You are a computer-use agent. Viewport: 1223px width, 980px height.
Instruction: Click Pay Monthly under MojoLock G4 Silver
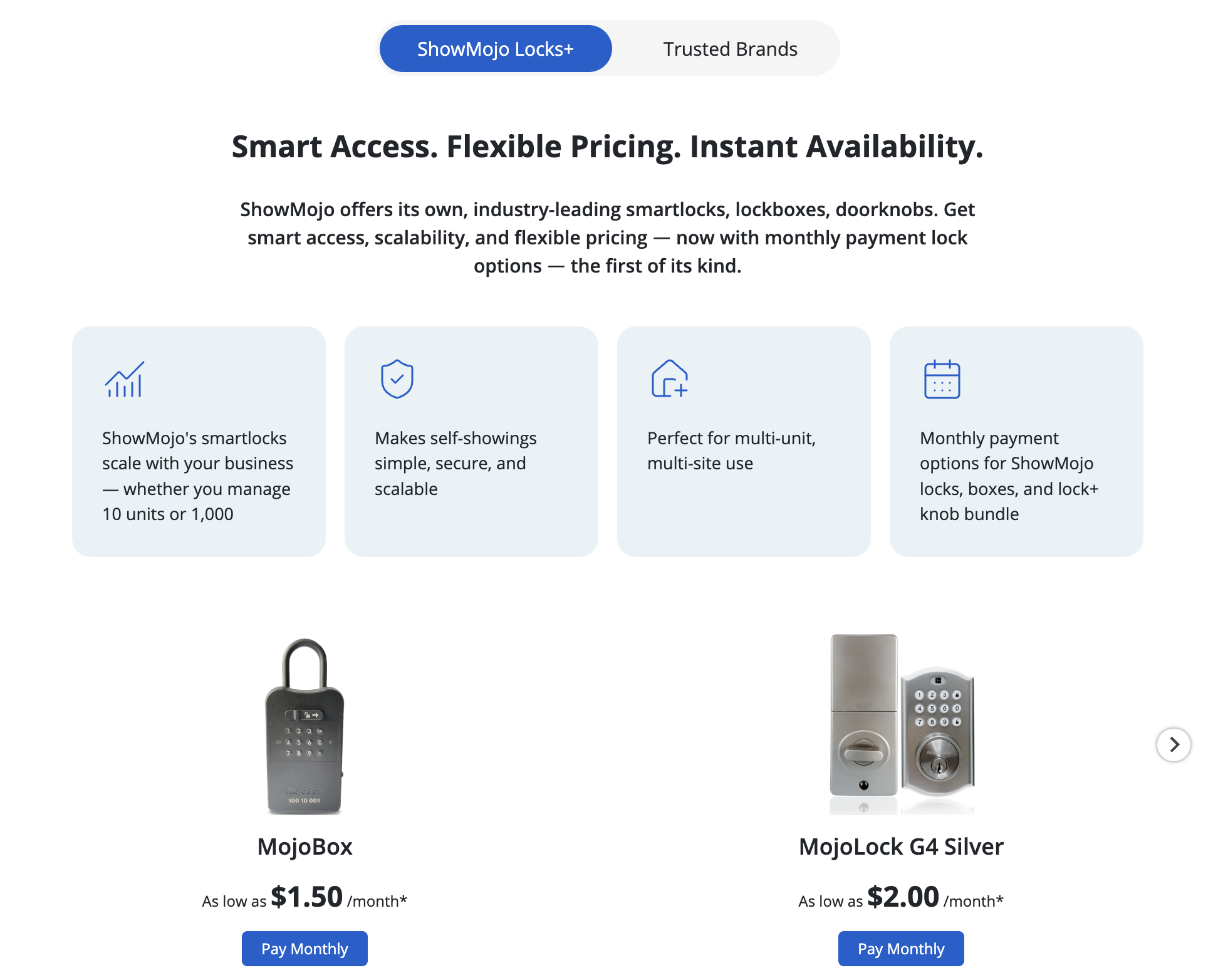(x=901, y=949)
